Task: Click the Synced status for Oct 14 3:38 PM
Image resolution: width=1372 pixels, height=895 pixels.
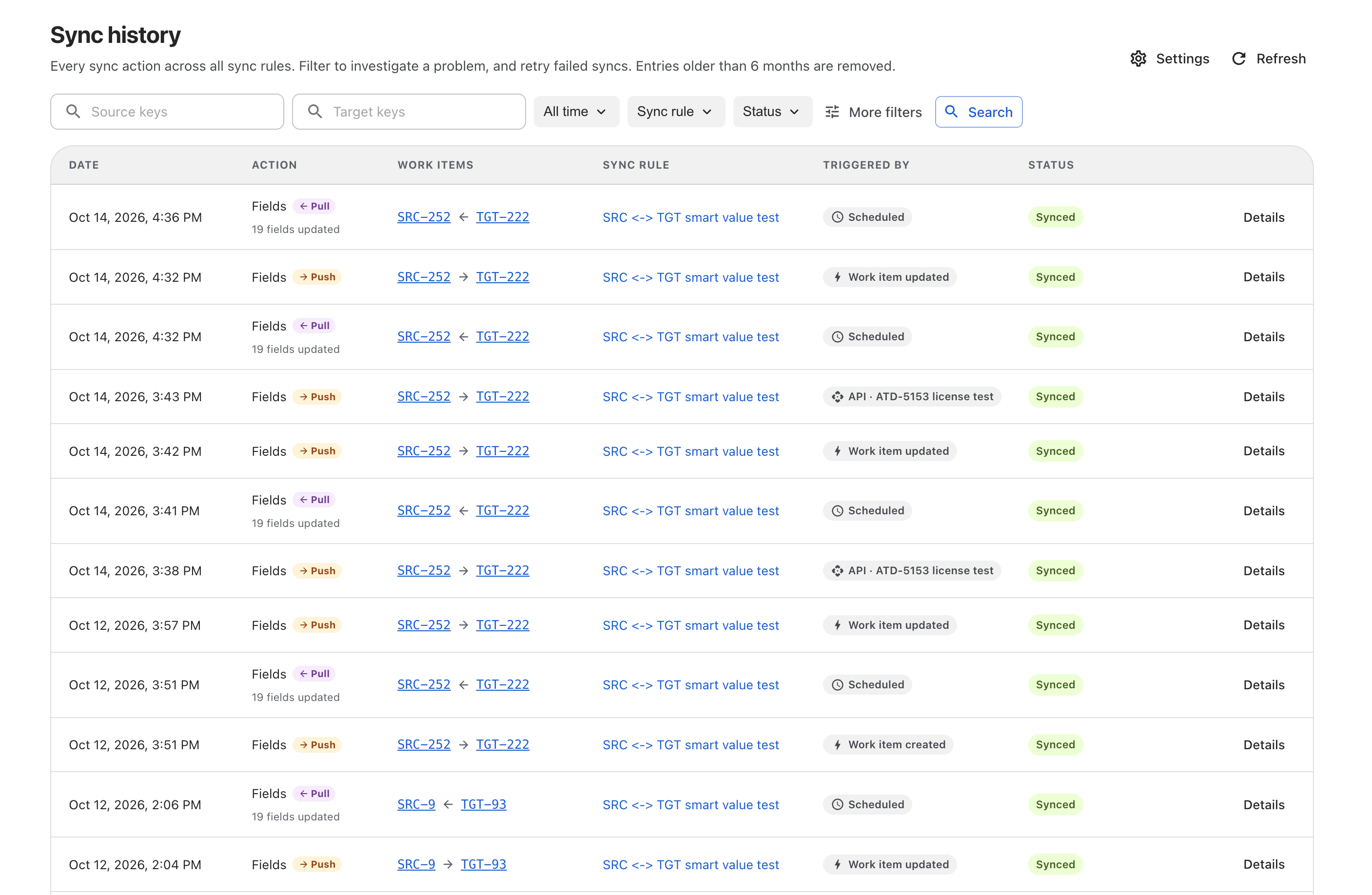Action: [x=1055, y=570]
